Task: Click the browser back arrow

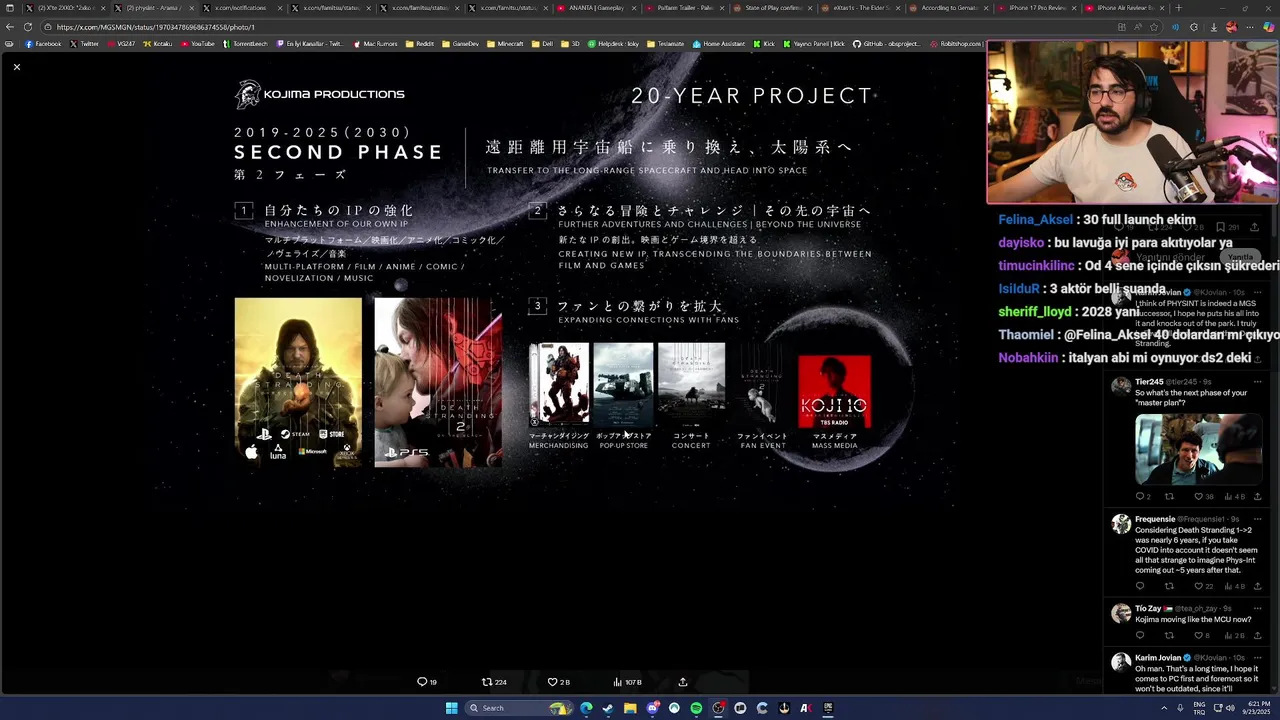Action: click(9, 27)
